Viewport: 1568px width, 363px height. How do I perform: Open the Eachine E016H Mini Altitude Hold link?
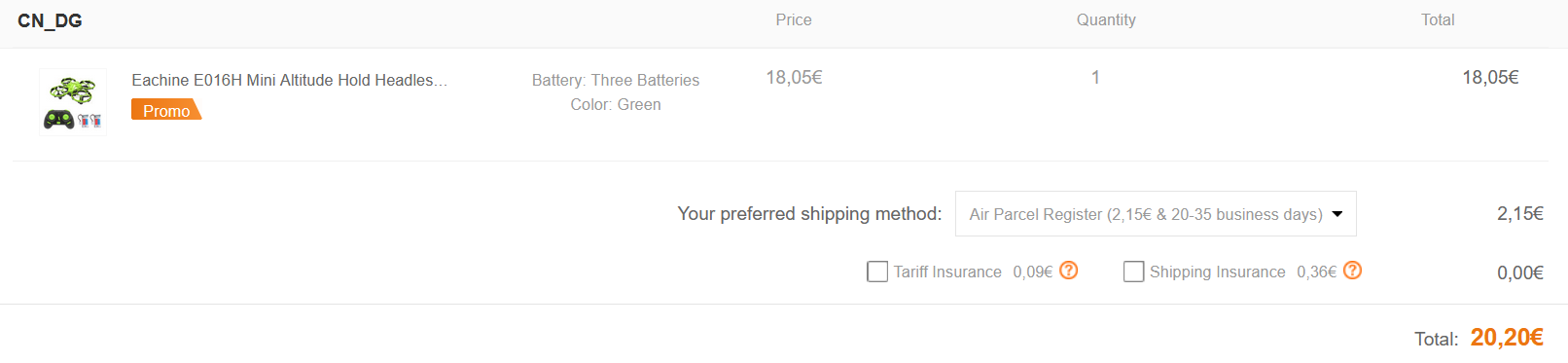tap(290, 80)
